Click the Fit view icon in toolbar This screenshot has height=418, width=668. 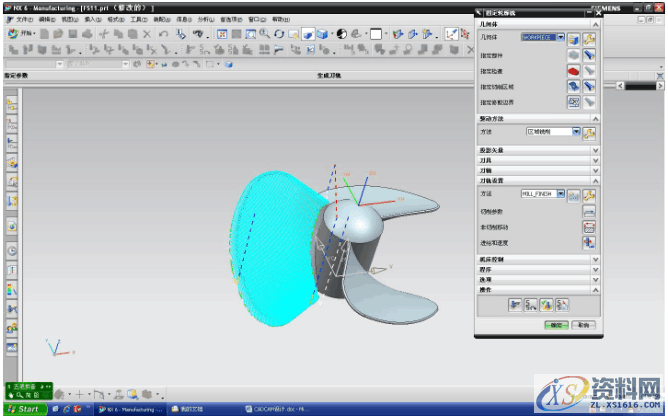point(222,34)
